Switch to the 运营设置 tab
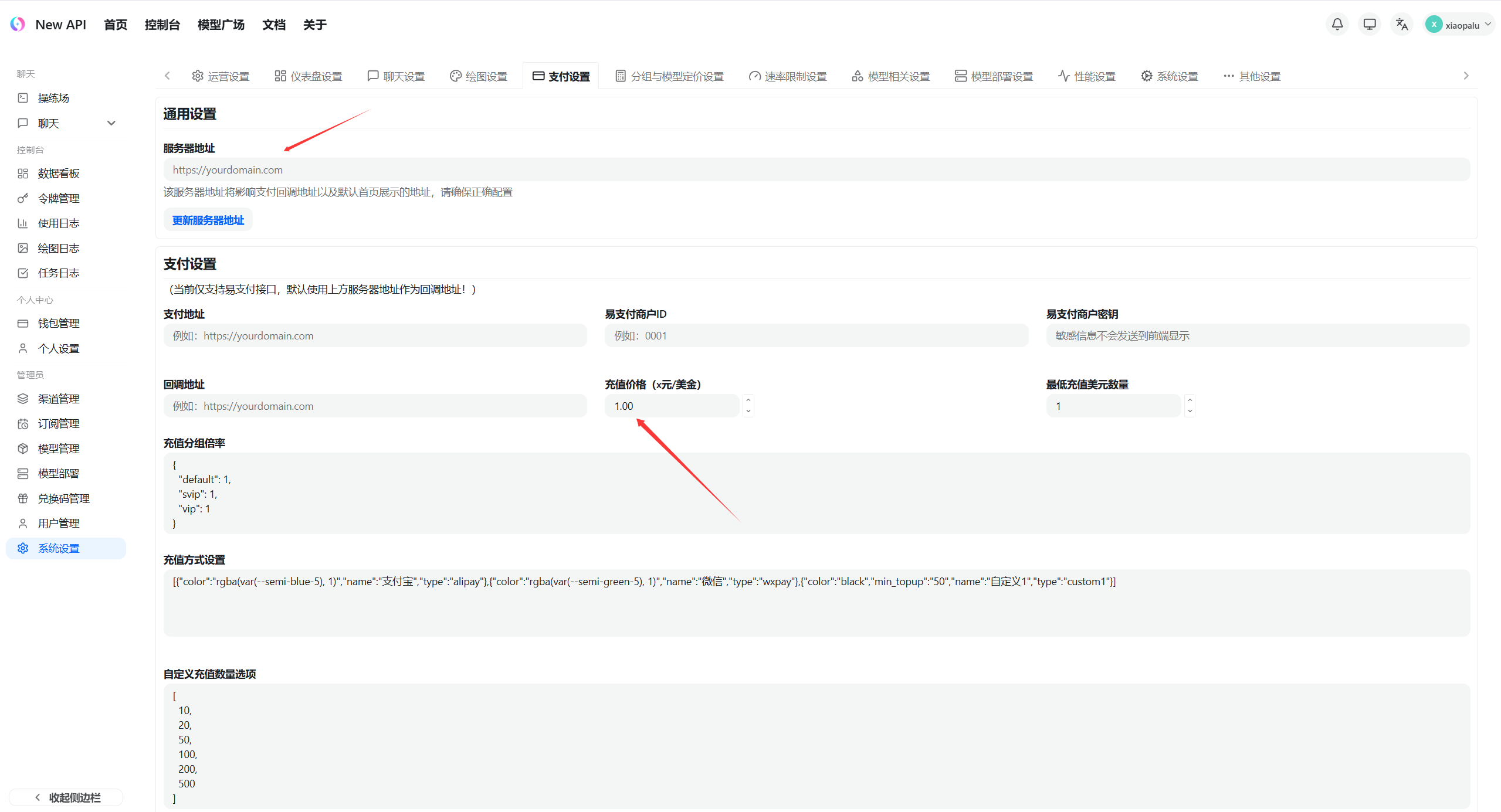Viewport: 1501px width, 812px height. tap(221, 76)
